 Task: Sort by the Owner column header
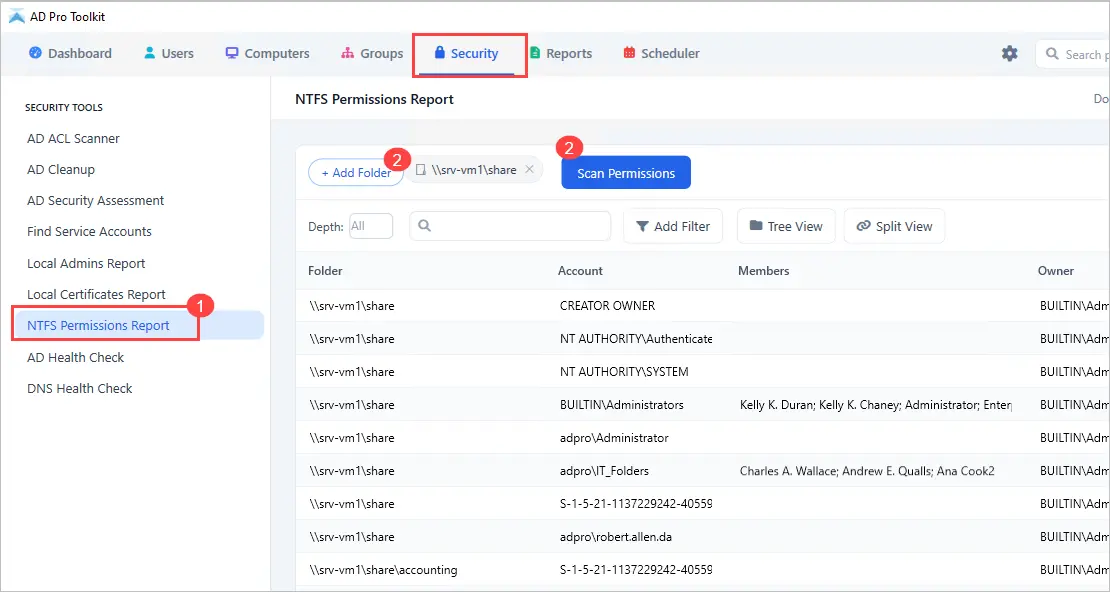tap(1055, 271)
